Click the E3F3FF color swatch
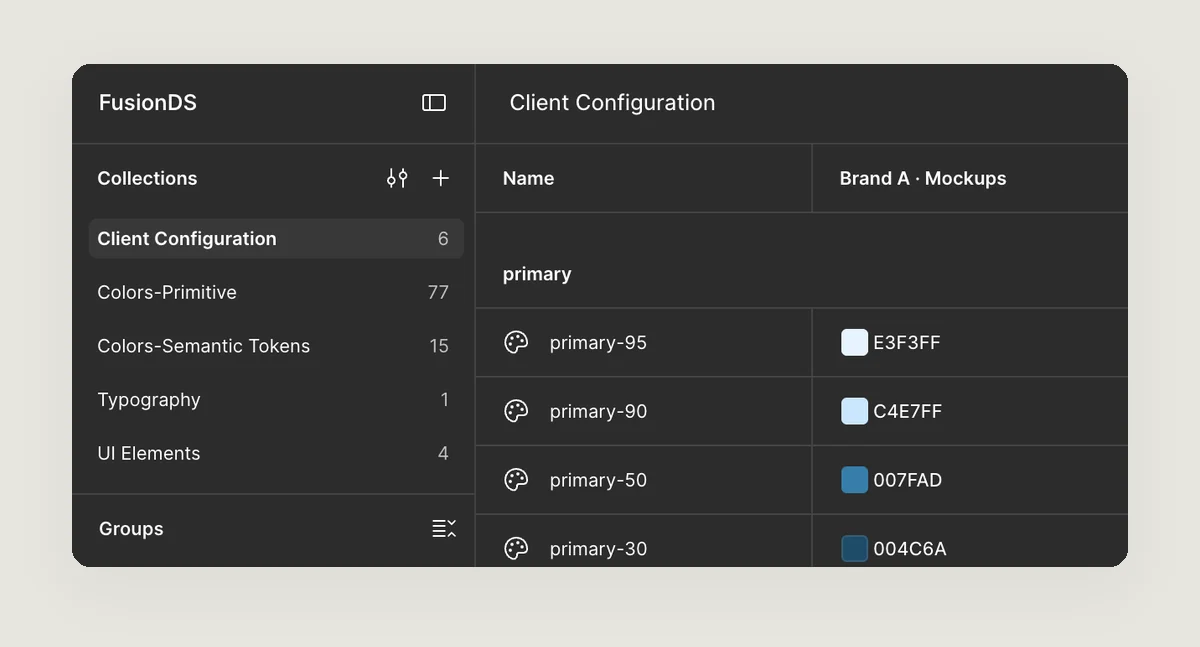The image size is (1200, 647). [x=855, y=343]
